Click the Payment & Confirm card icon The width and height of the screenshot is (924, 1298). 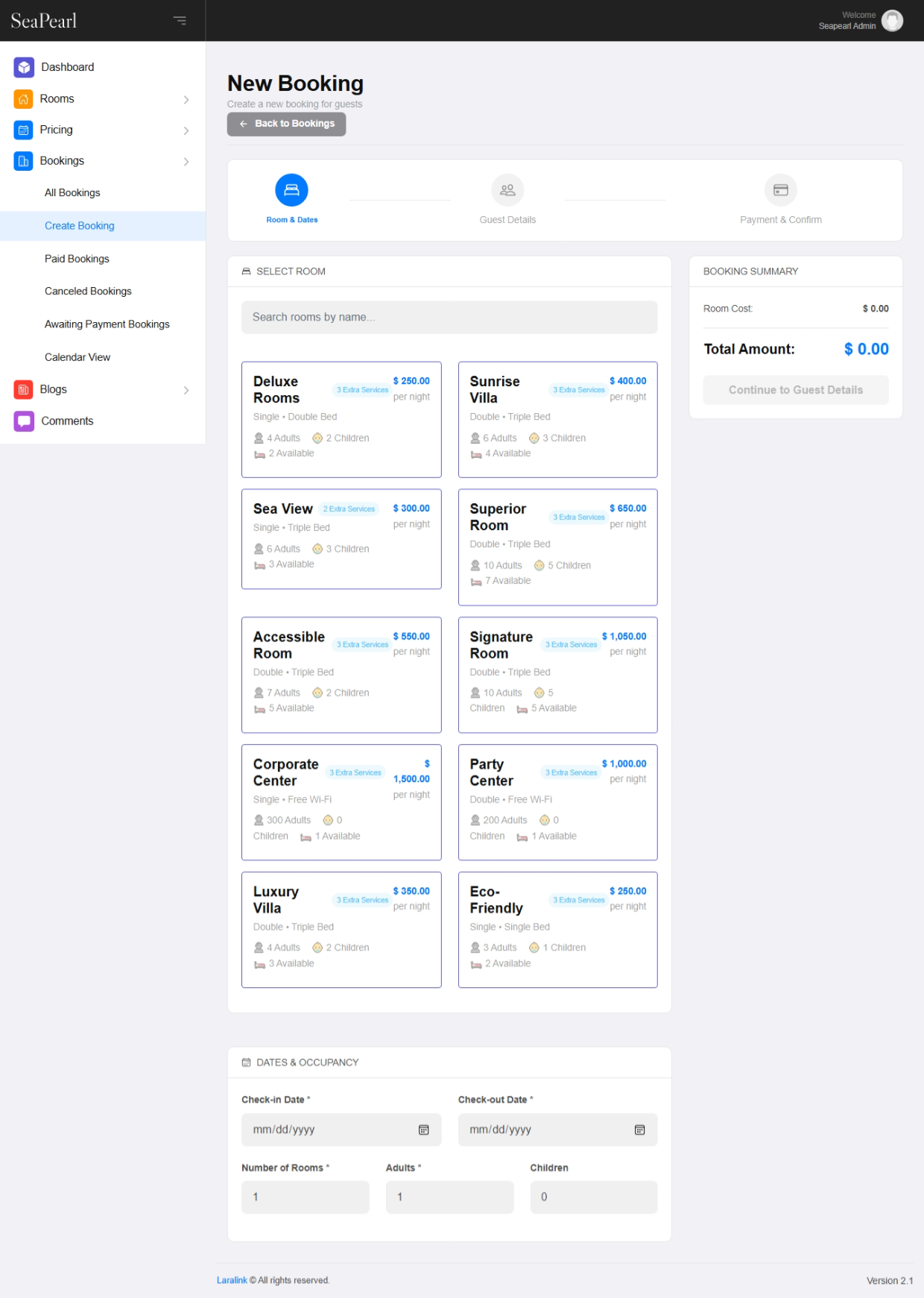(780, 190)
